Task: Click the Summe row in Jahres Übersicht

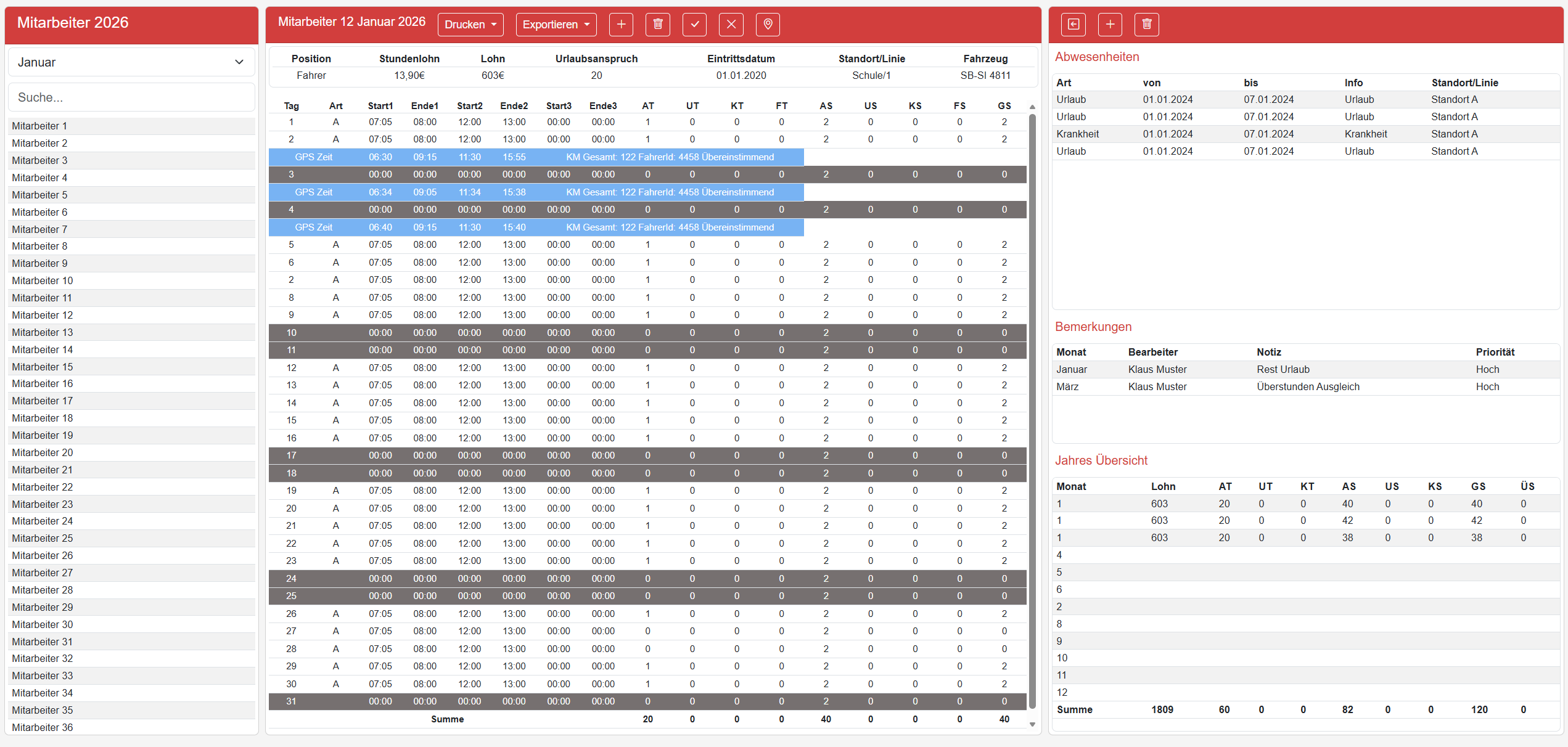Action: coord(1306,709)
